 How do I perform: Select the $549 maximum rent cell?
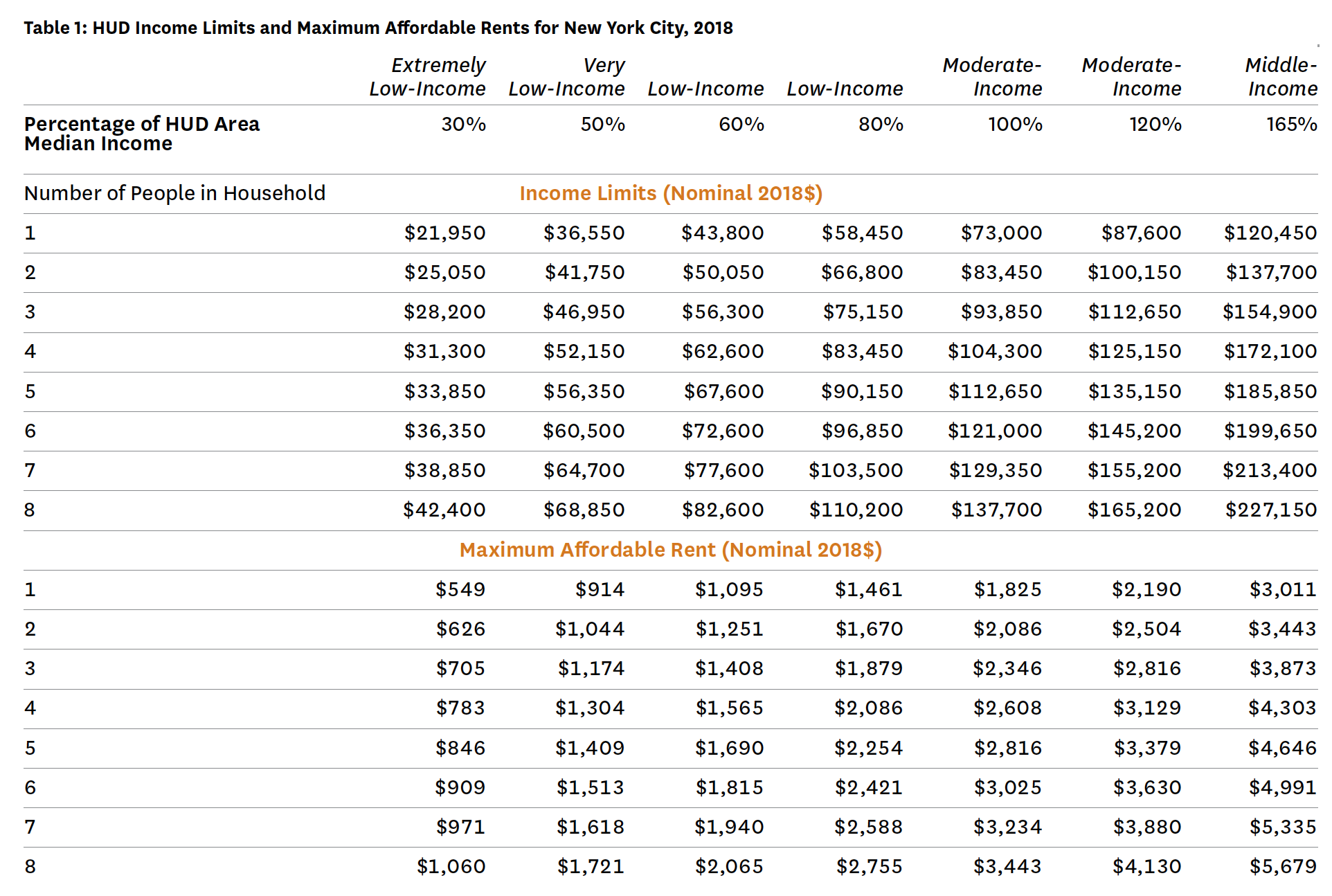460,590
